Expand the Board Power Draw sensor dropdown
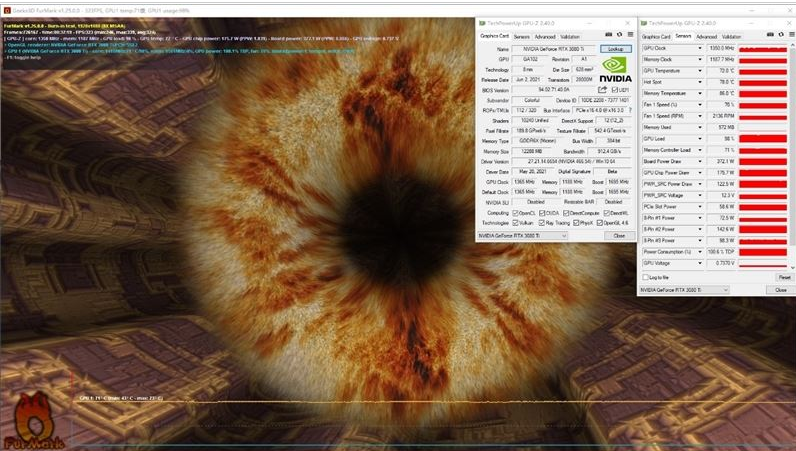 [702, 160]
